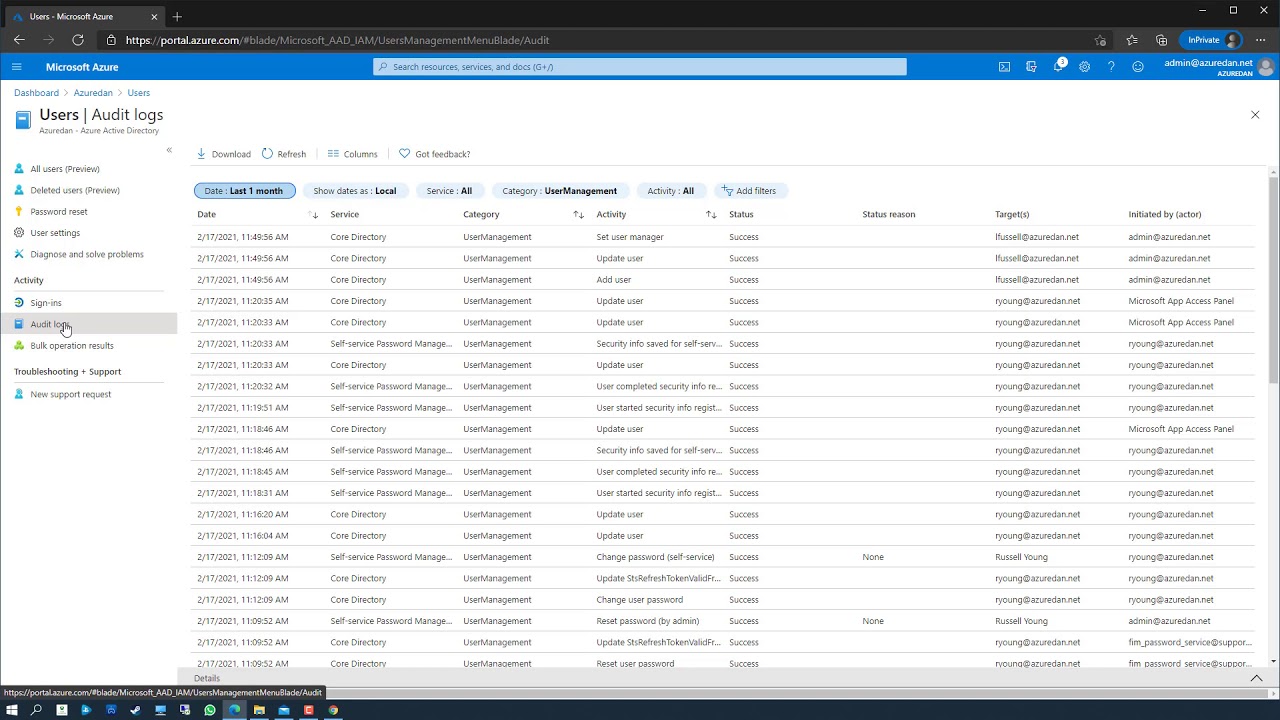Click the InPrivate profile button
1280x720 pixels.
pyautogui.click(x=1211, y=40)
